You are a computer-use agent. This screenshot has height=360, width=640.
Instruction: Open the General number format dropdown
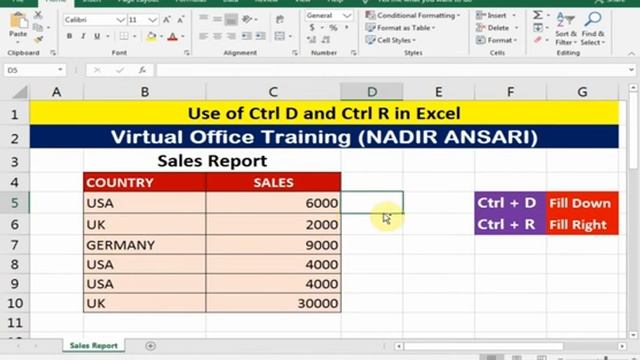pyautogui.click(x=347, y=16)
